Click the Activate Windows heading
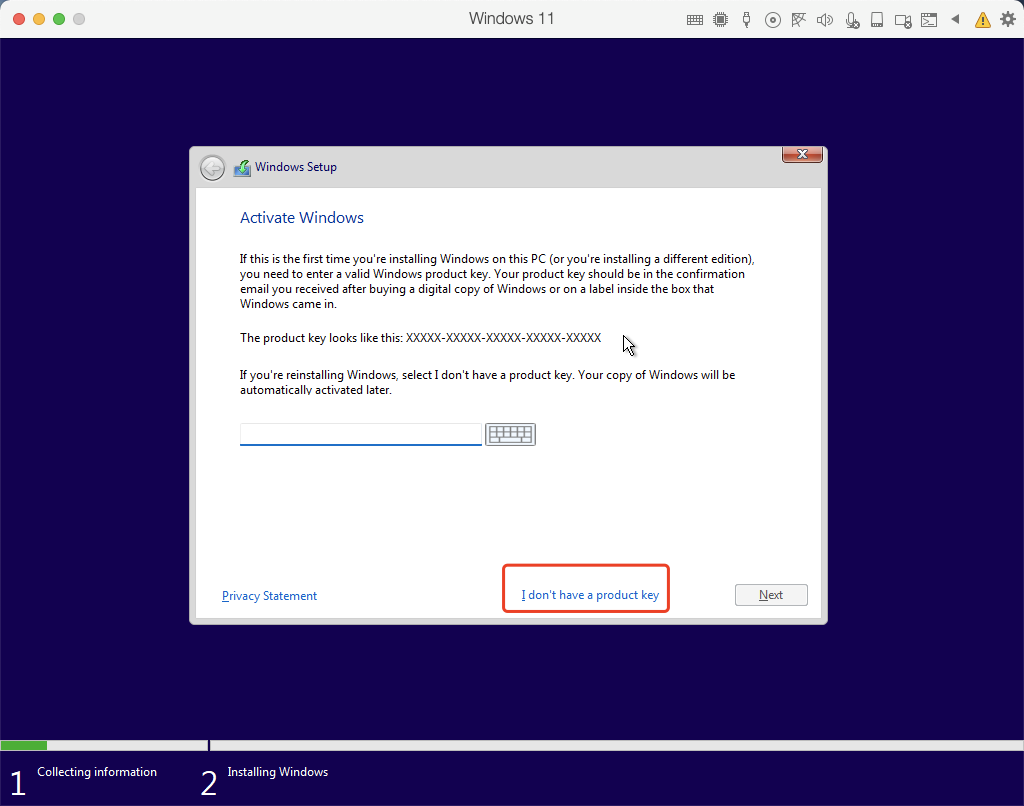This screenshot has height=806, width=1024. (x=302, y=218)
